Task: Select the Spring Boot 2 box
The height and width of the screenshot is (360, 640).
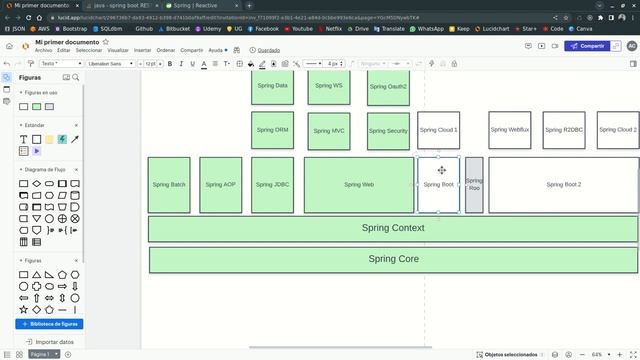Action: pyautogui.click(x=564, y=185)
